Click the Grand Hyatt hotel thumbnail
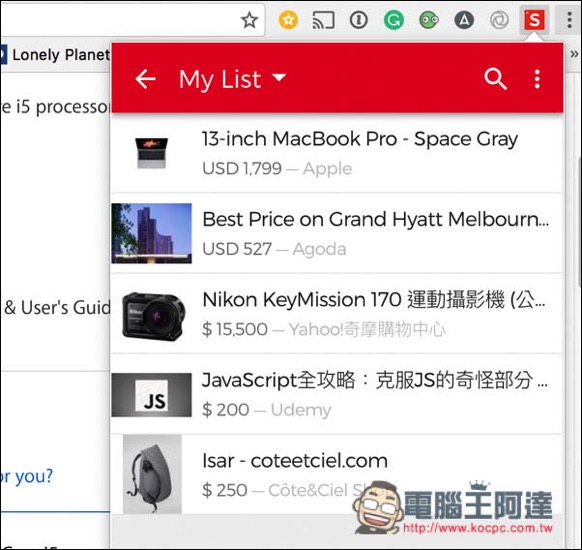This screenshot has height=550, width=582. click(151, 233)
